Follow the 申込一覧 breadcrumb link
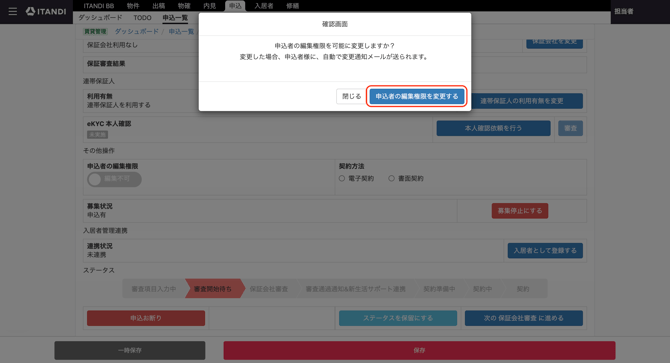The image size is (670, 363). pyautogui.click(x=181, y=32)
